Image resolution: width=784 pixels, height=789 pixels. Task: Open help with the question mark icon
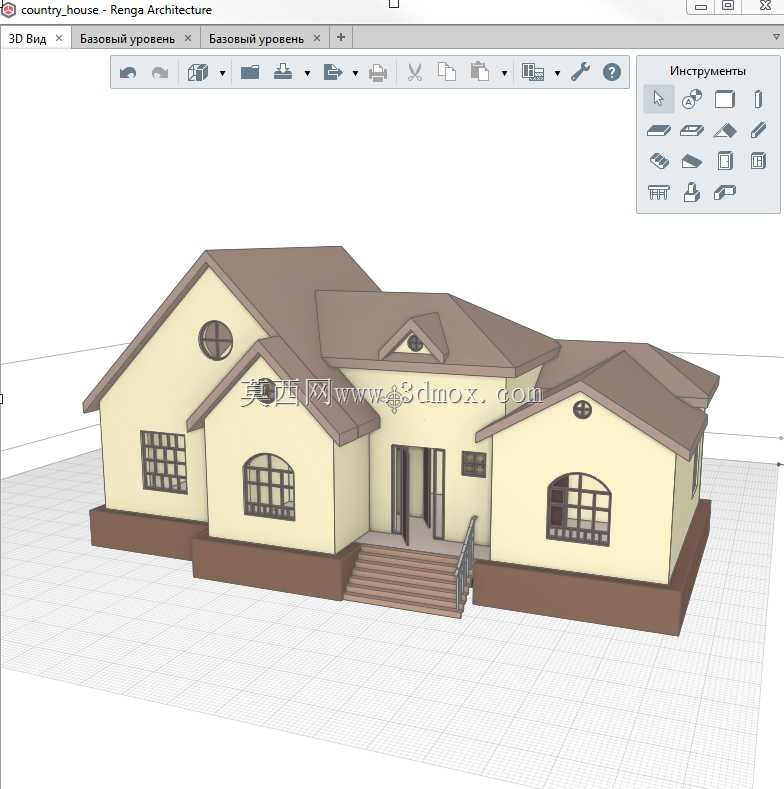tap(612, 72)
